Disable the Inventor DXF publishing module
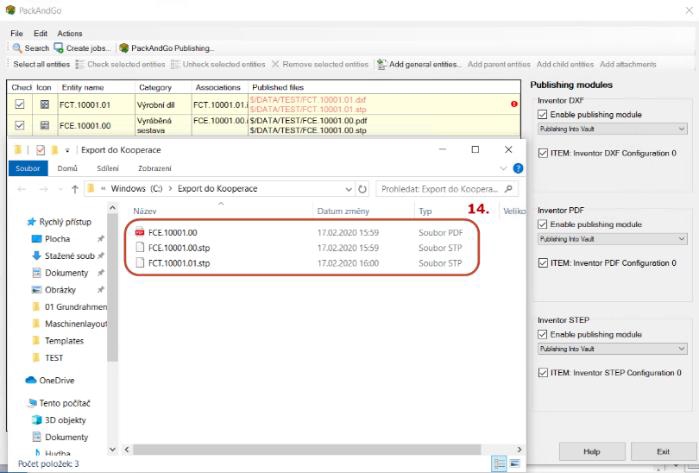Viewport: 699px width, 473px height. [542, 115]
